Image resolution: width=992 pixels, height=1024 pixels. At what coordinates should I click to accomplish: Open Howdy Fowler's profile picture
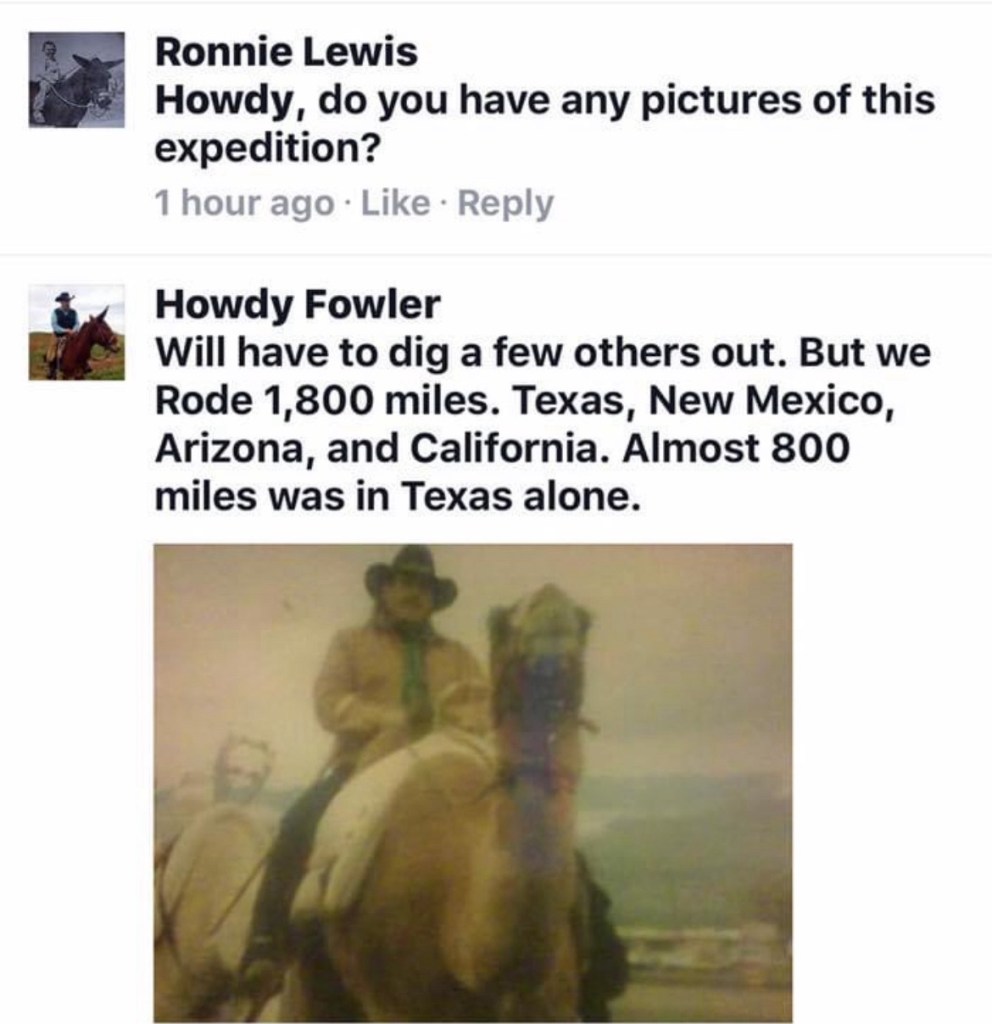76,332
